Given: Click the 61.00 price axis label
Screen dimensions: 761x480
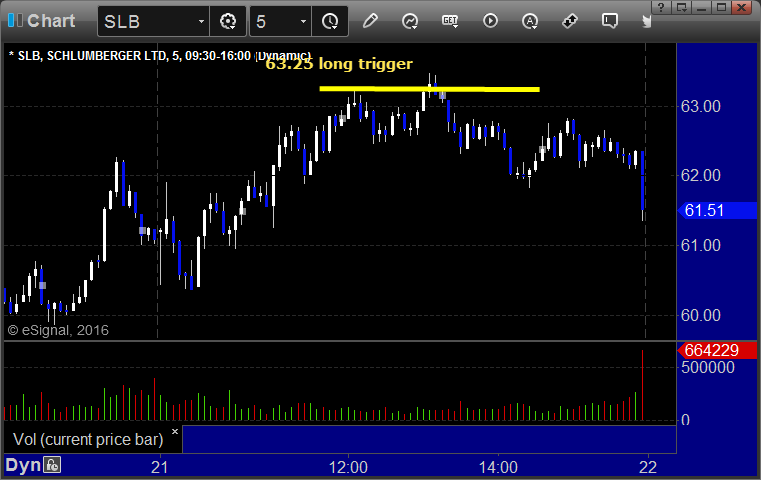Looking at the screenshot, I should point(700,245).
